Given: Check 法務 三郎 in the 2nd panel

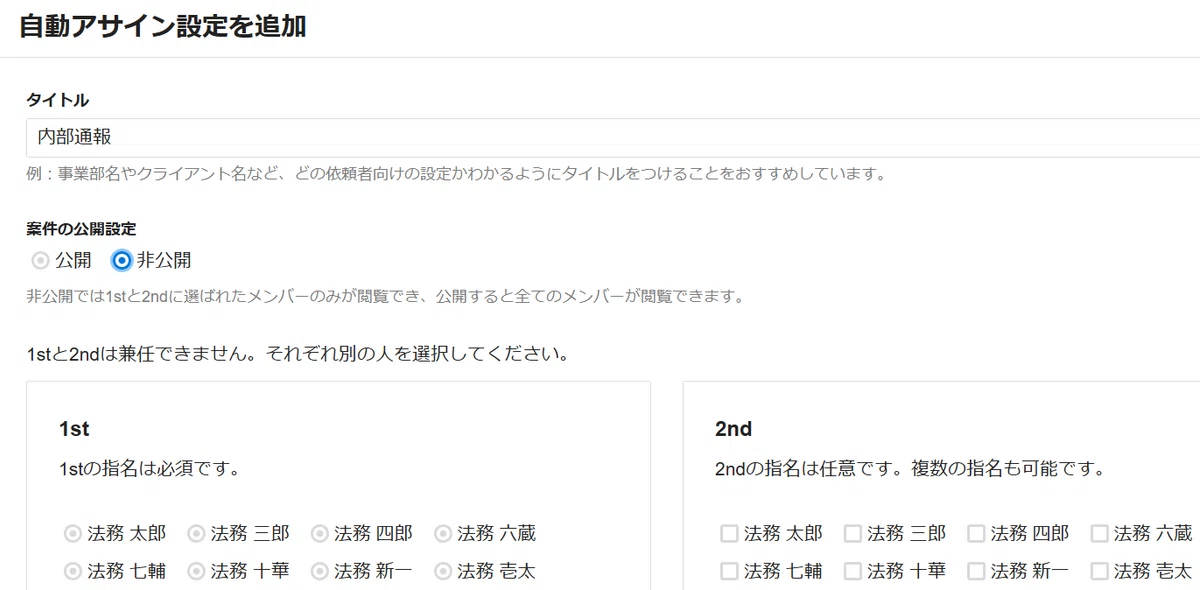Looking at the screenshot, I should click(x=853, y=534).
